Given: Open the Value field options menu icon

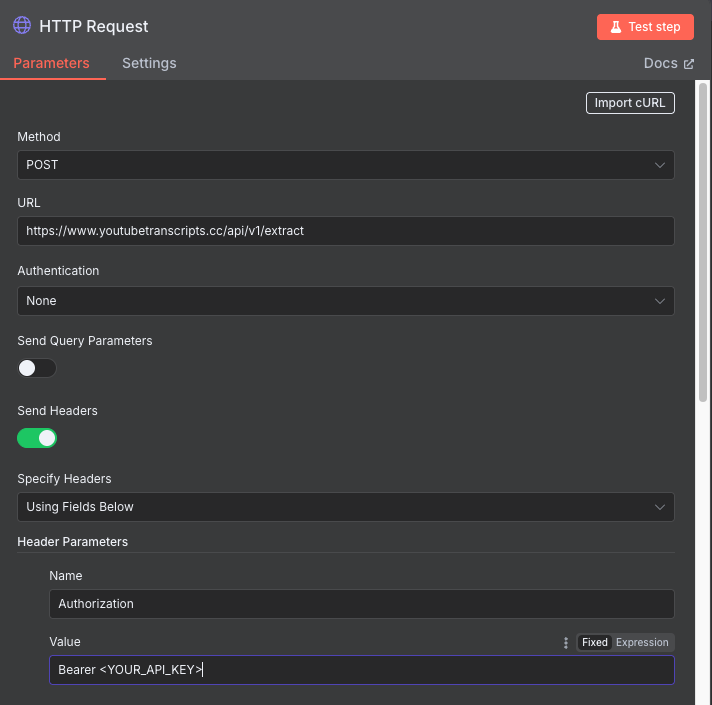Looking at the screenshot, I should coord(565,642).
